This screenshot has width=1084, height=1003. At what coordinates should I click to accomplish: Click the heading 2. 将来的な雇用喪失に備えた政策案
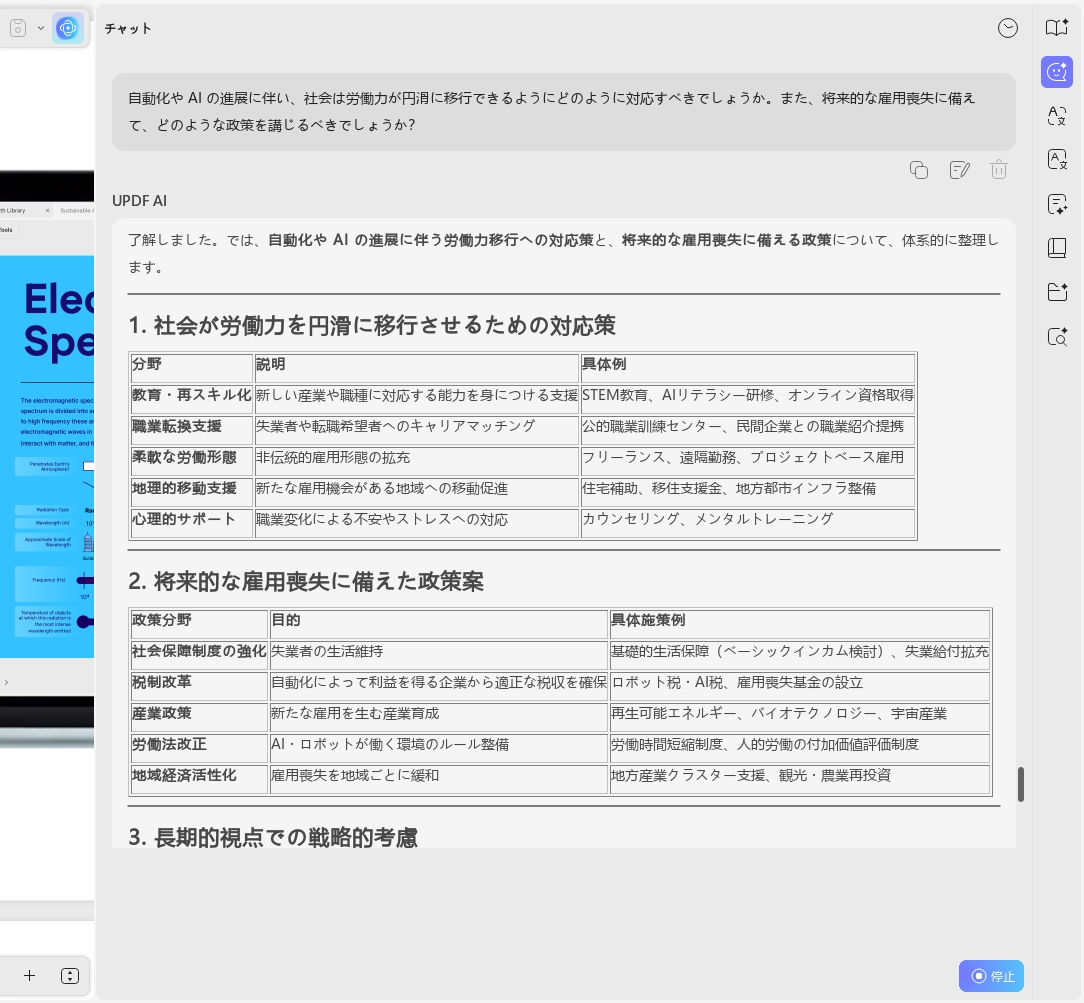pos(306,581)
